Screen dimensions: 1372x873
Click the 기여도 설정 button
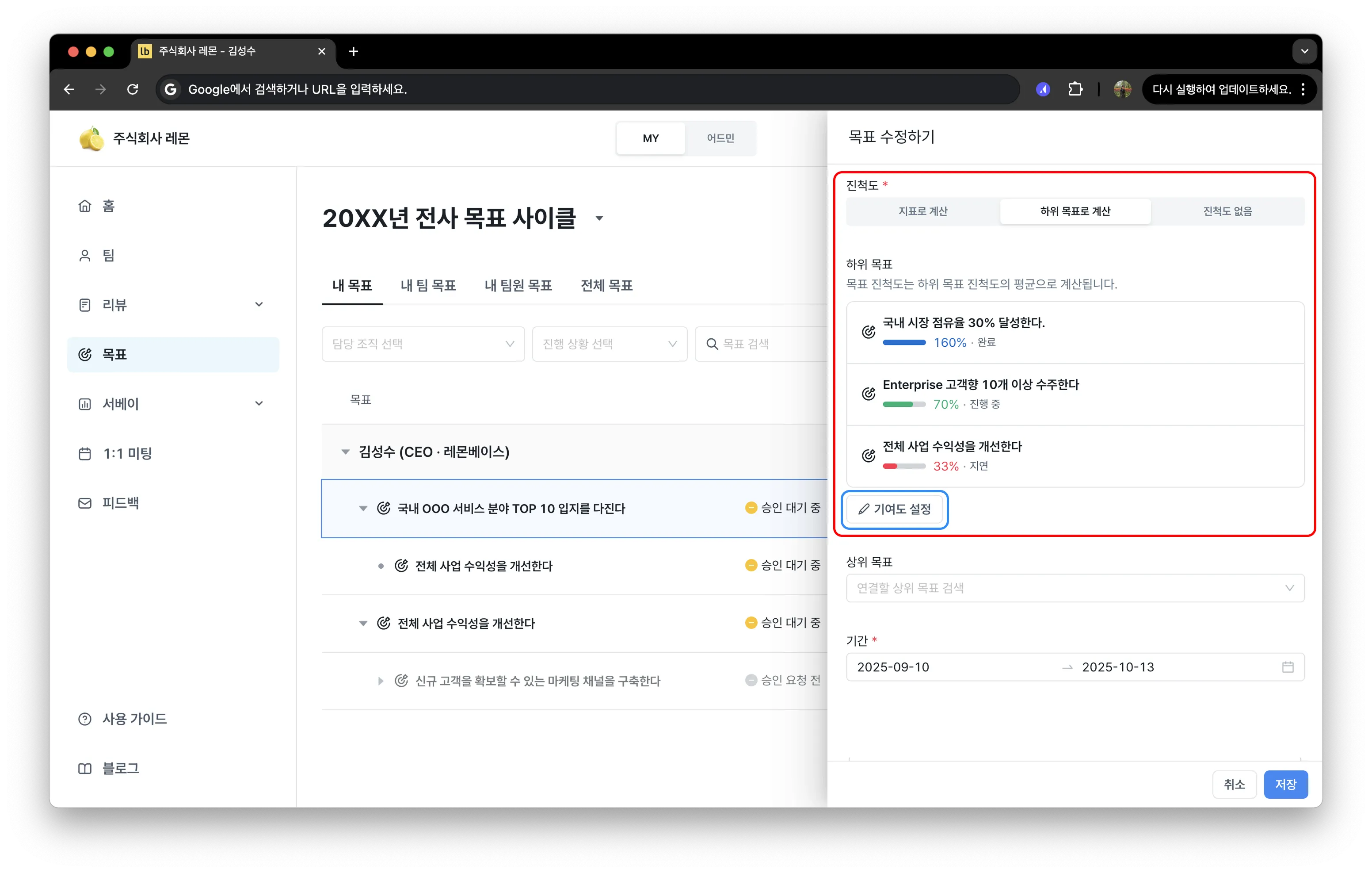895,509
